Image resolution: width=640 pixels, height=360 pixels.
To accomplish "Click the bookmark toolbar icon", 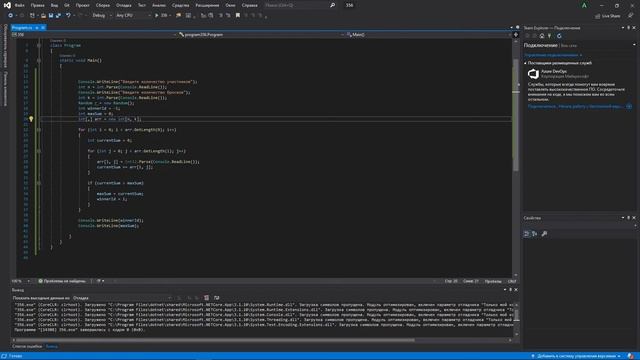I will 238,16.
